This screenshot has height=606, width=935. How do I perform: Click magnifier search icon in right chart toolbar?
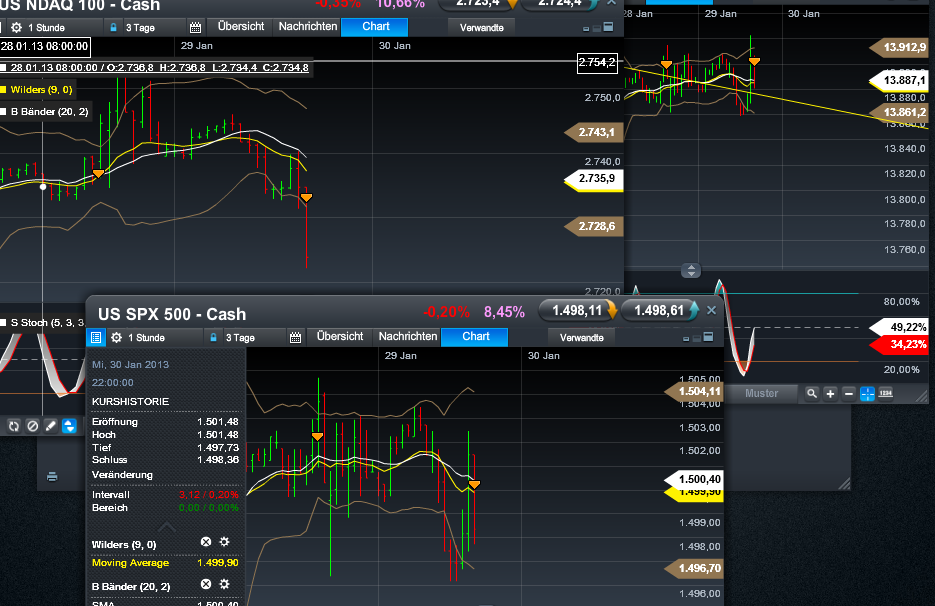click(812, 394)
